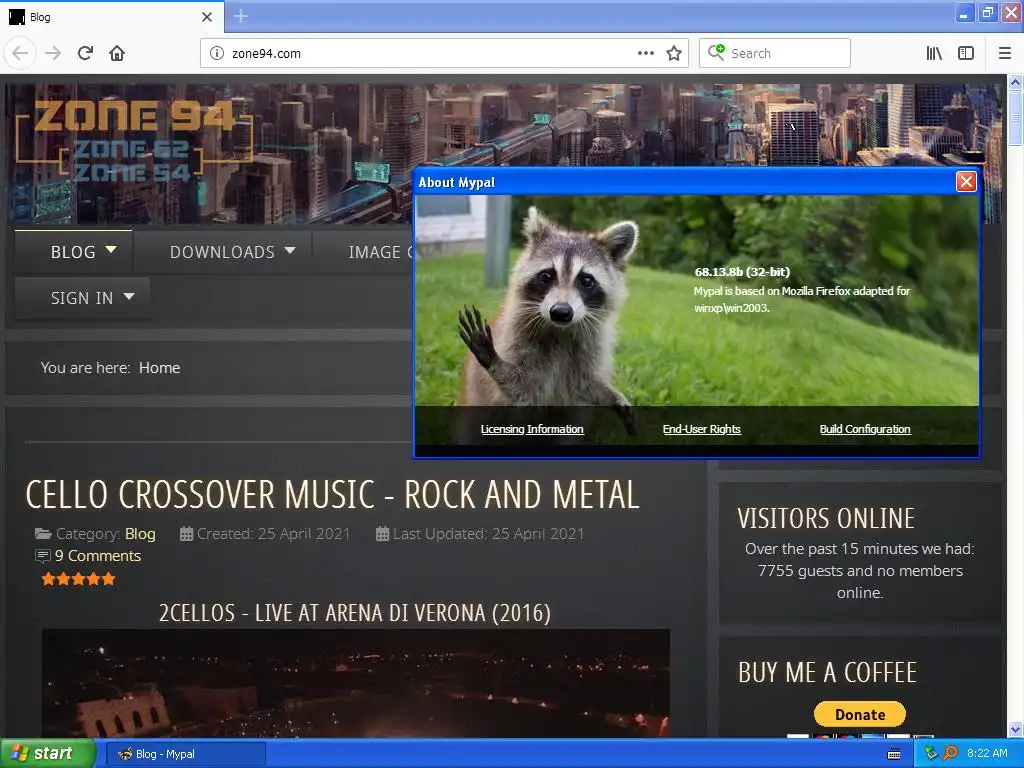Open the page actions three-dot menu
This screenshot has width=1024, height=768.
[645, 53]
